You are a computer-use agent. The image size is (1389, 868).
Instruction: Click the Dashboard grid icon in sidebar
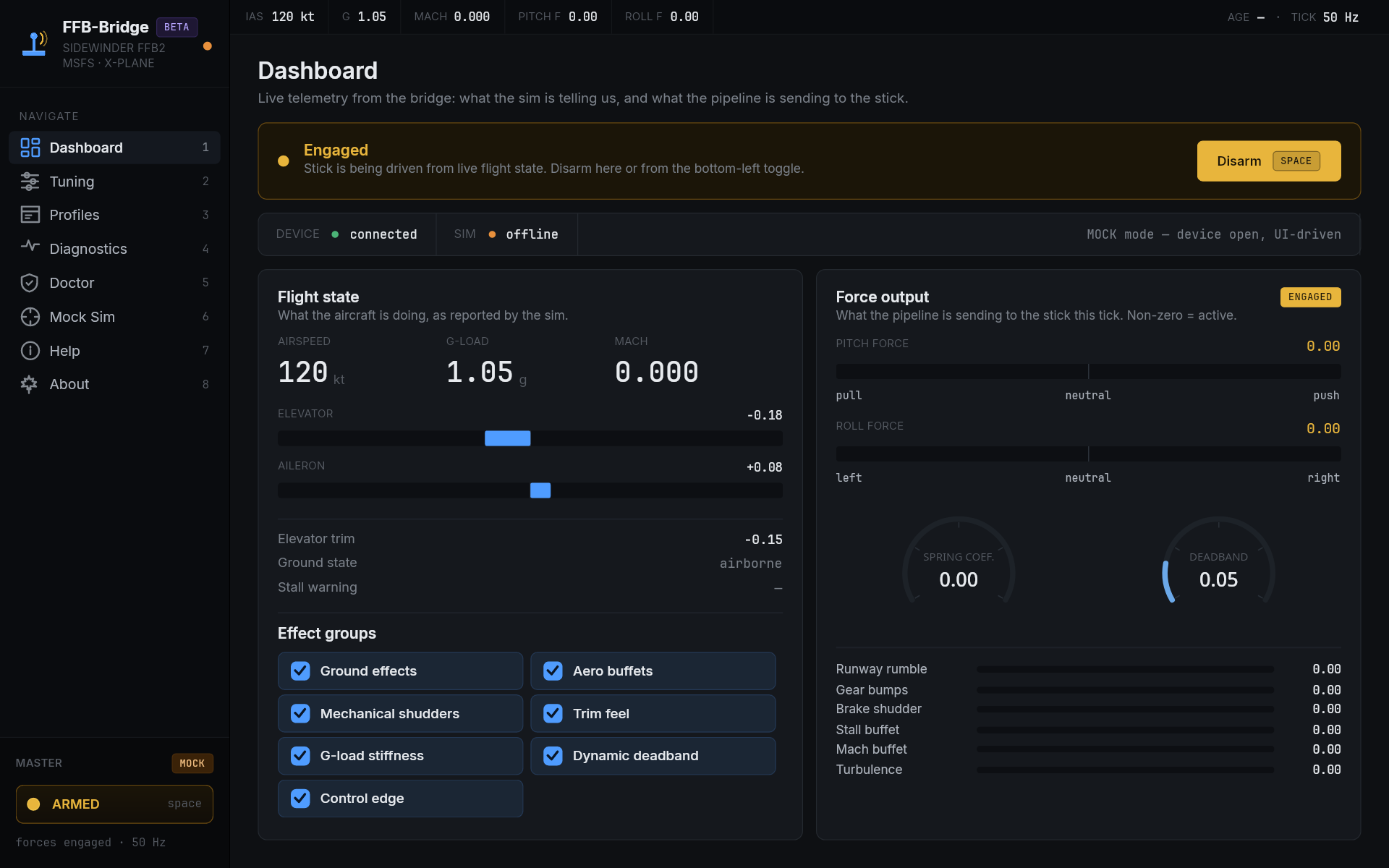tap(30, 148)
